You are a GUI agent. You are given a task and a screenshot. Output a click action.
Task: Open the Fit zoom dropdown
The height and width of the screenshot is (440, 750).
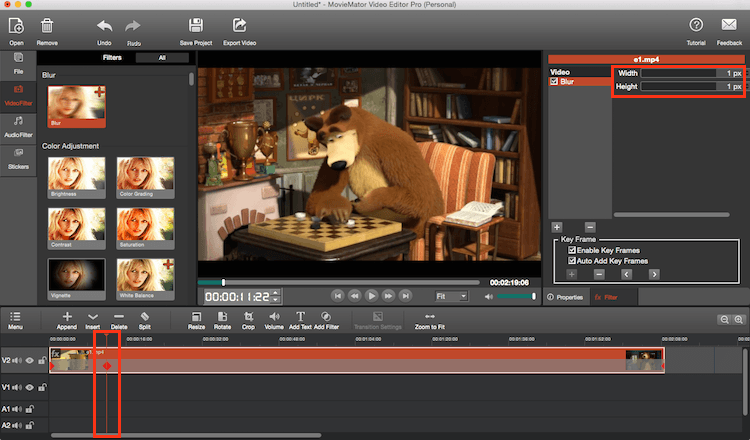coord(451,297)
